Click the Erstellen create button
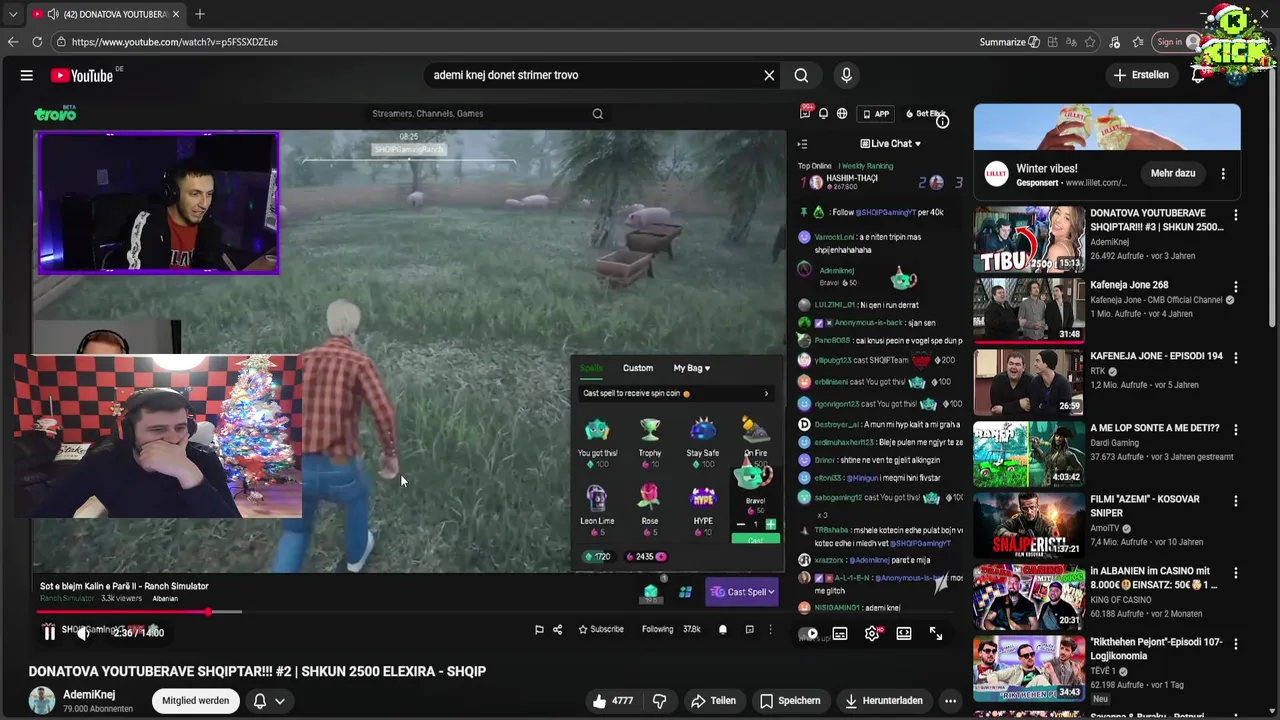 tap(1141, 75)
